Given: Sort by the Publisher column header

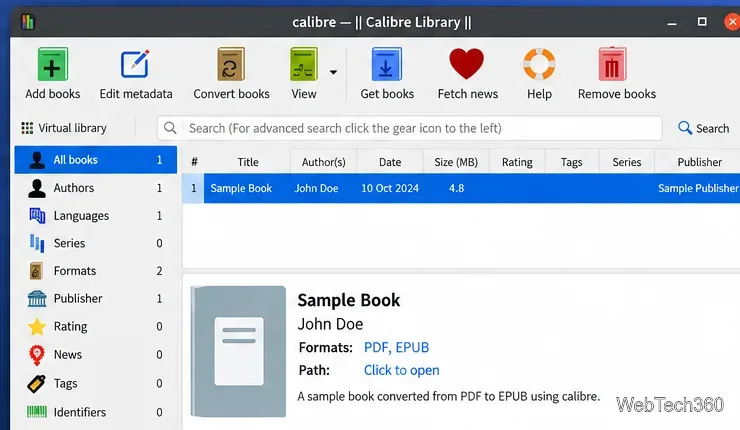Looking at the screenshot, I should (x=699, y=162).
